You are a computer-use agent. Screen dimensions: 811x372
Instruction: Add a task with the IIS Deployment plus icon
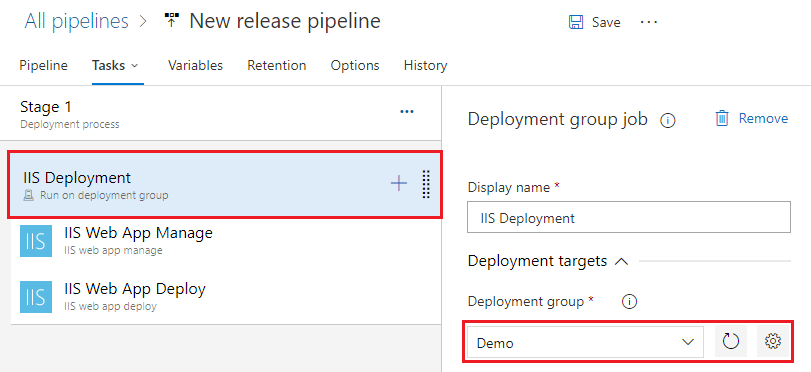[x=399, y=183]
